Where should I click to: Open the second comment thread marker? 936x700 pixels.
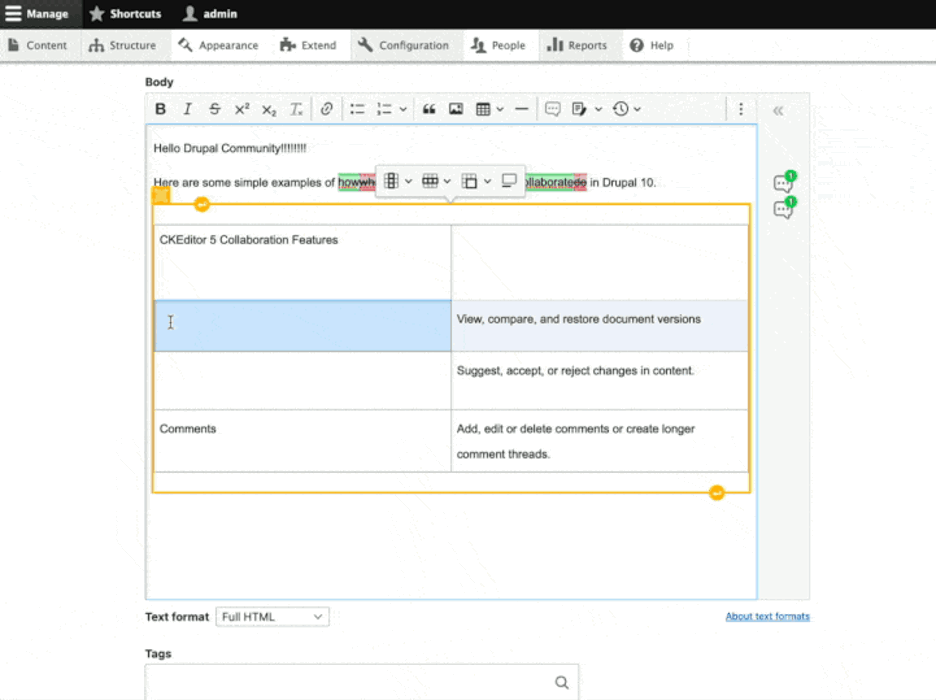click(784, 208)
